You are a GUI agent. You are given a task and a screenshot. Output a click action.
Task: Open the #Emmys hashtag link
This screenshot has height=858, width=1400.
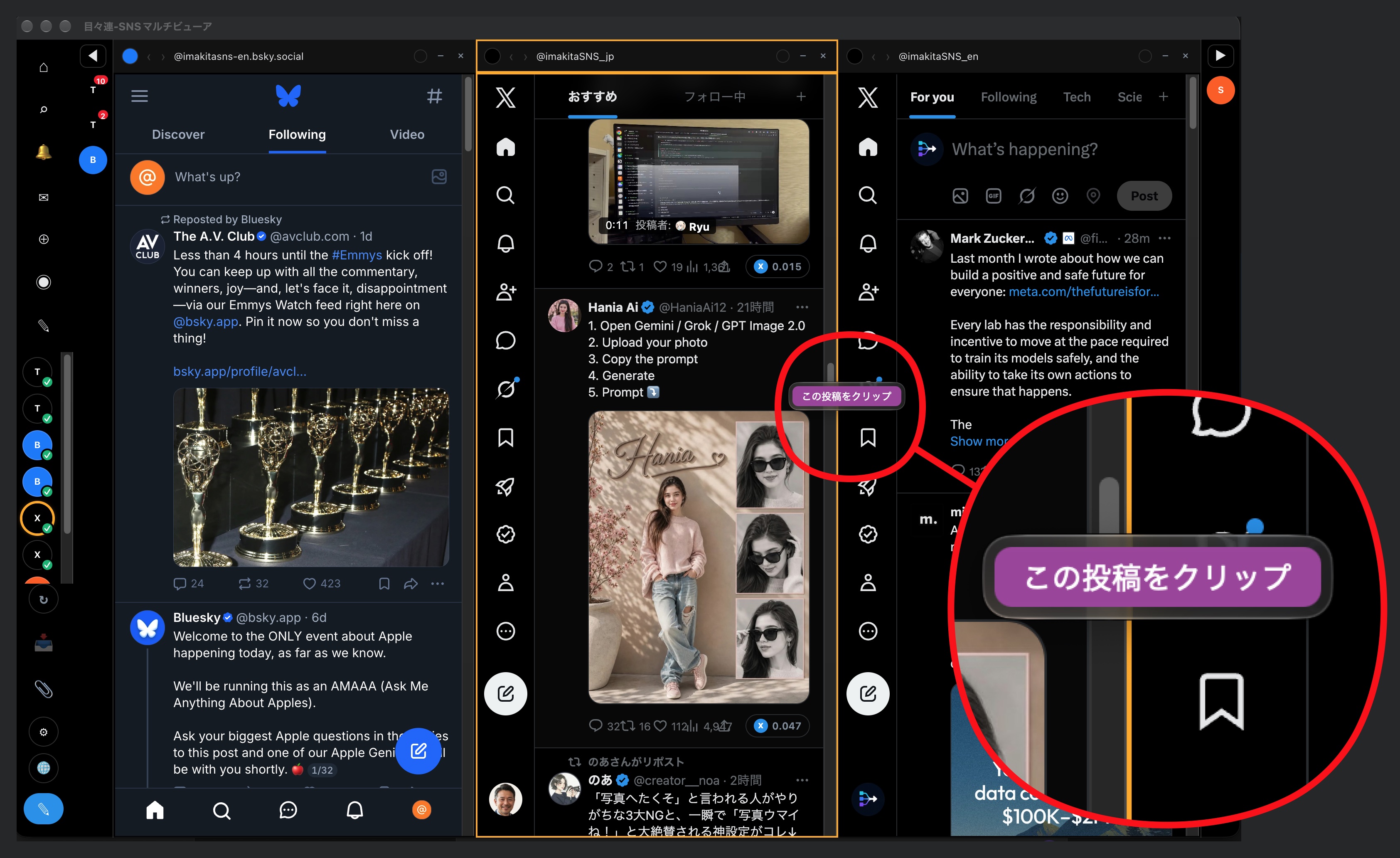tap(357, 255)
